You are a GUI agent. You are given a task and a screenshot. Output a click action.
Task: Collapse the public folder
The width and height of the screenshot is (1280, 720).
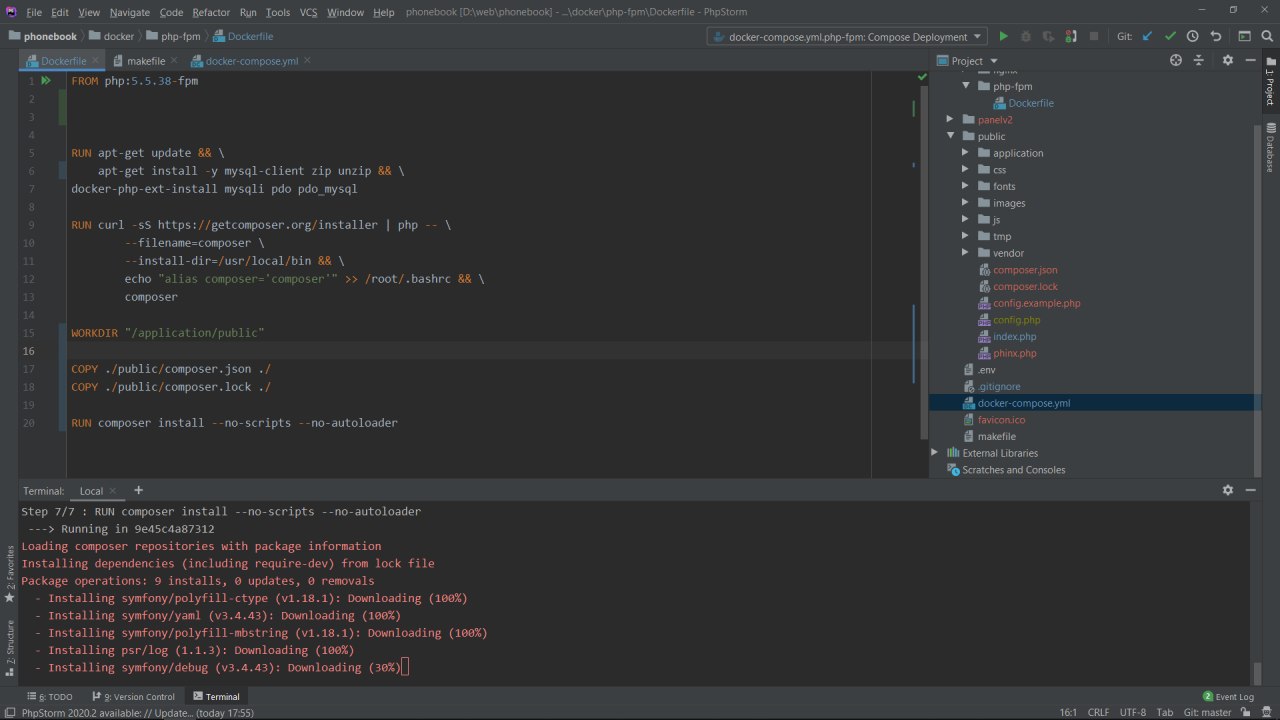click(x=951, y=136)
